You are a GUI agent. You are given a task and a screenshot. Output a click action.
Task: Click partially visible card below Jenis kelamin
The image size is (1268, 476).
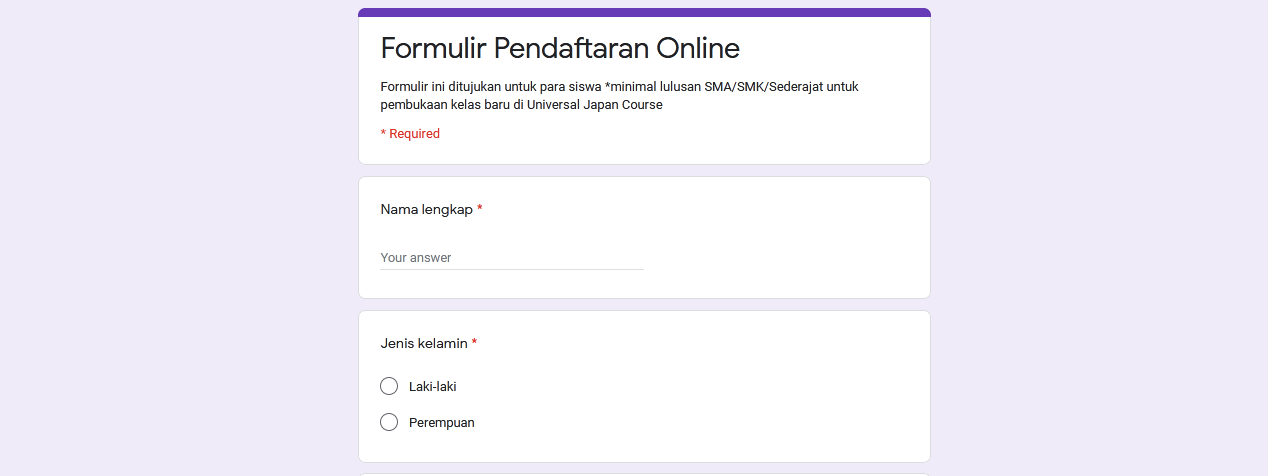point(644,474)
